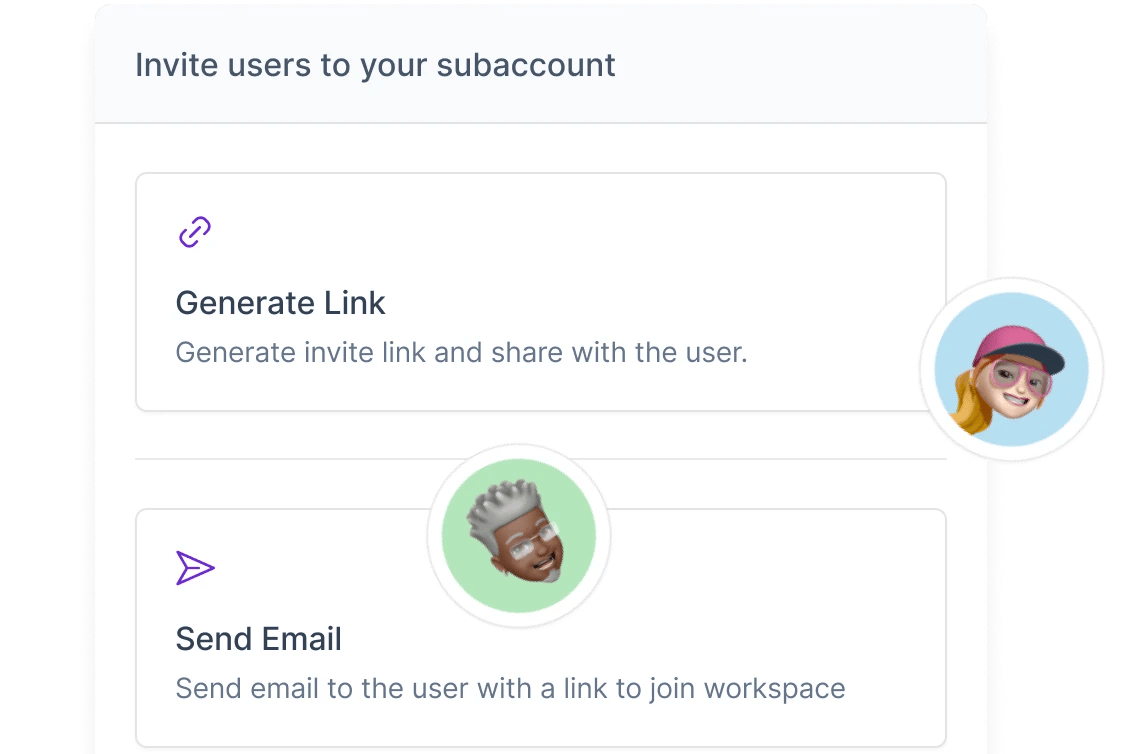
Task: Choose the Send Email option heading
Action: [x=258, y=639]
